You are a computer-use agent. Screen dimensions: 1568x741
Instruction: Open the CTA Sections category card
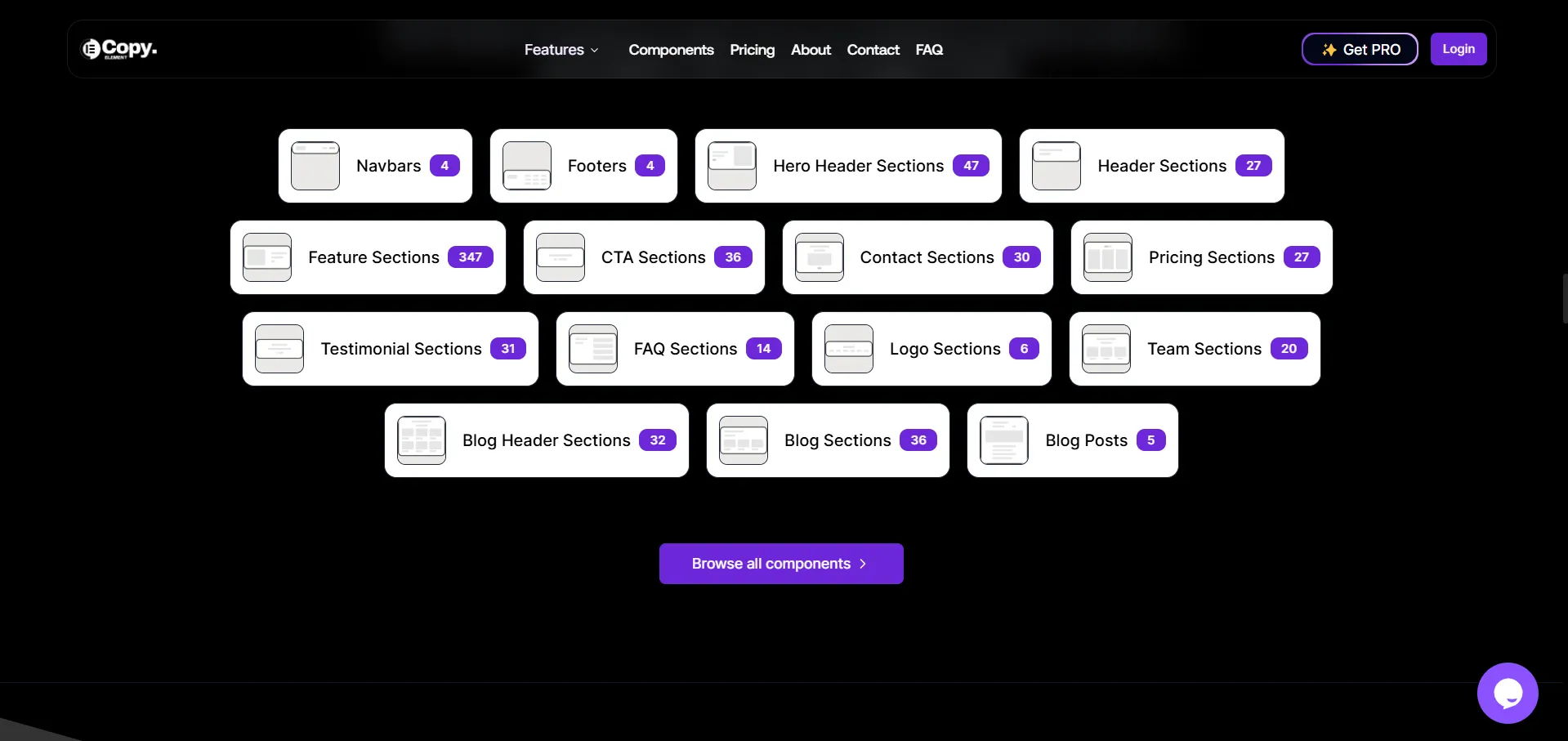click(x=644, y=257)
